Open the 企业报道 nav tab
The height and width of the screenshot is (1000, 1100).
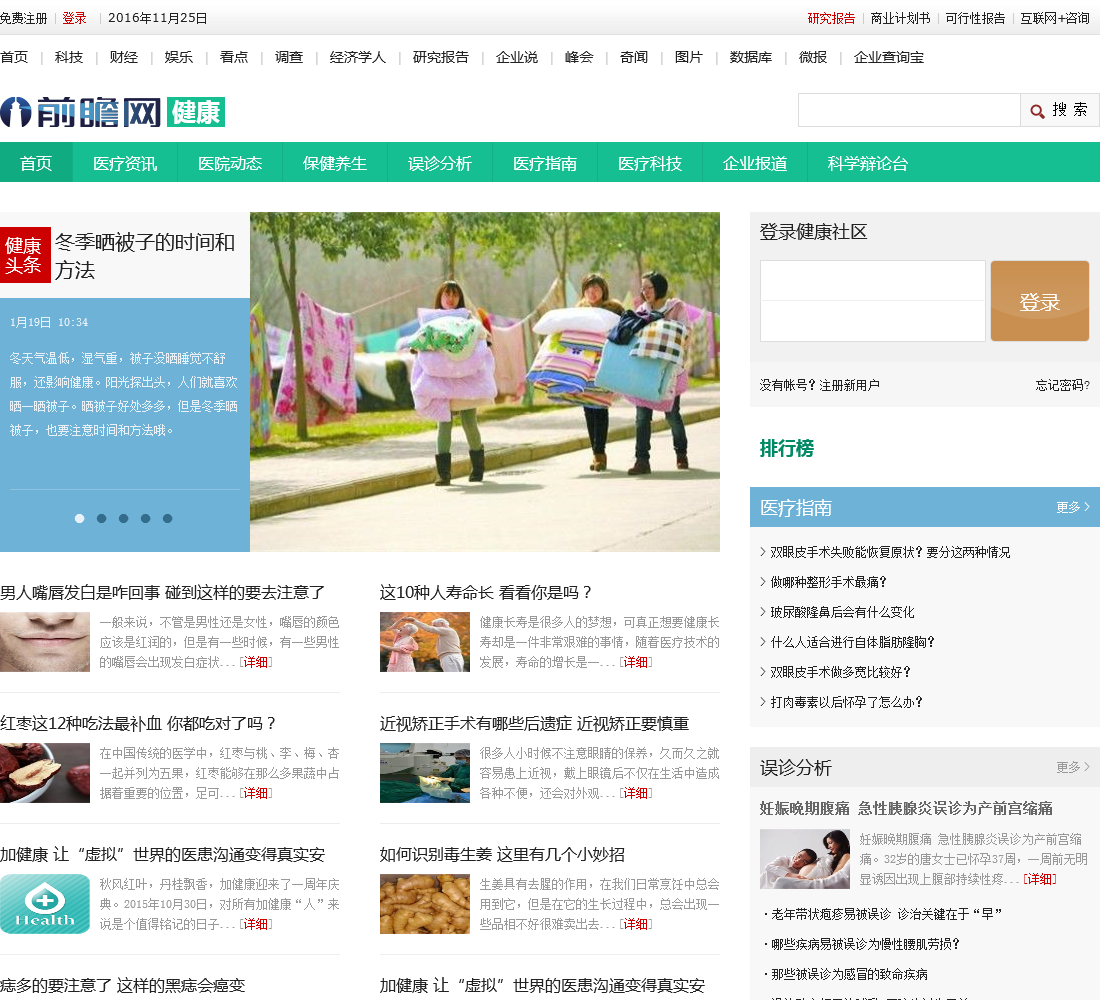[x=755, y=163]
